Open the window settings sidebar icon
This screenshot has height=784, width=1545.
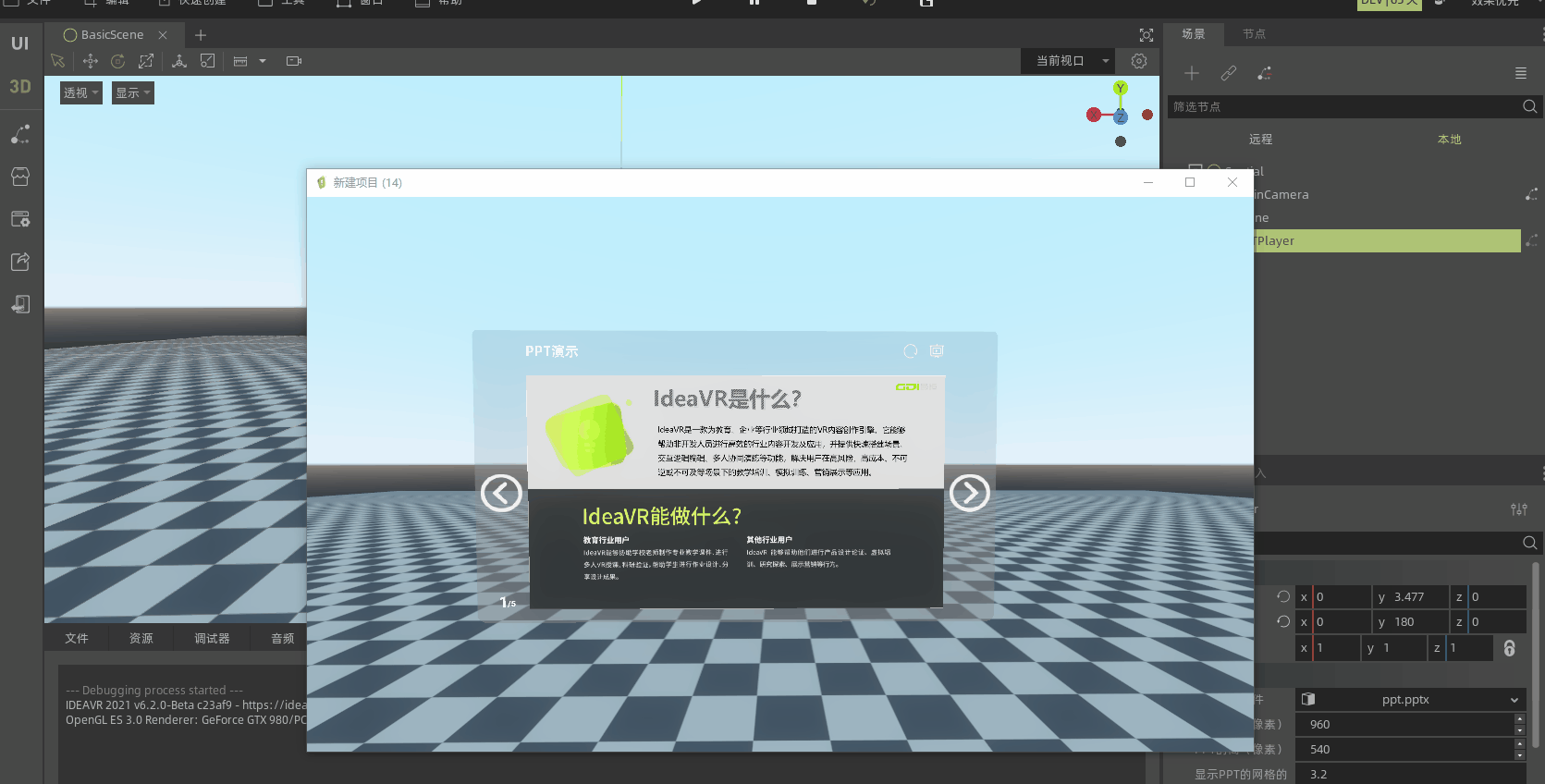20,219
